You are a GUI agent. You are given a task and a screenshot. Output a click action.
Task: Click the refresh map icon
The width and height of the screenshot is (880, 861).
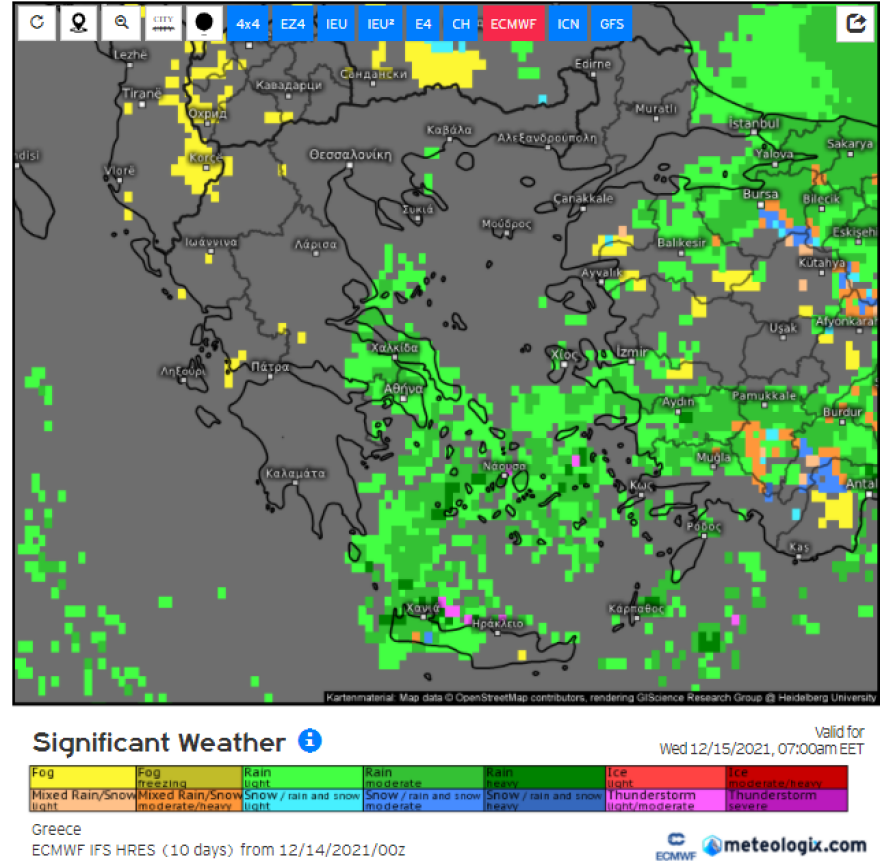pos(37,24)
